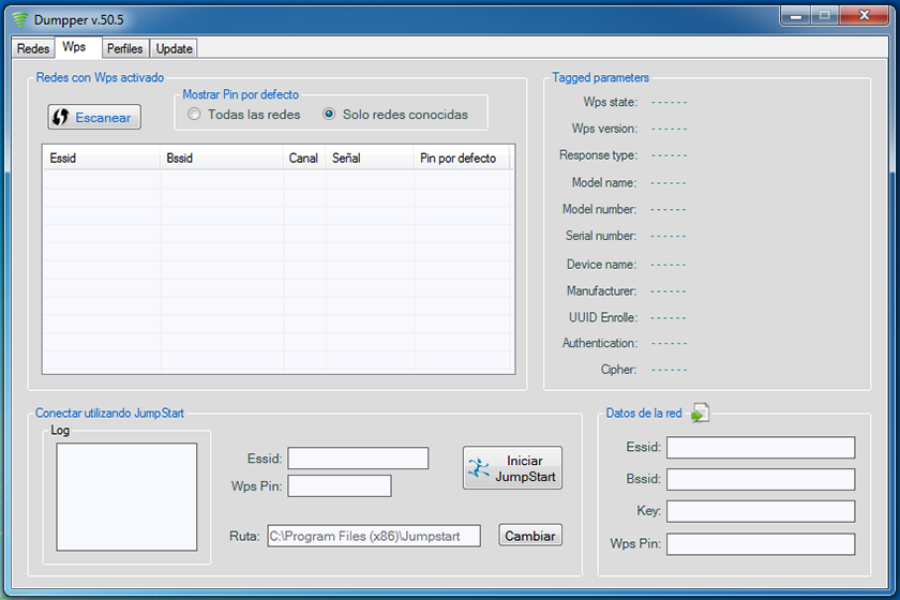The image size is (900, 600).
Task: Minimize the Dumpper window
Action: [x=796, y=16]
